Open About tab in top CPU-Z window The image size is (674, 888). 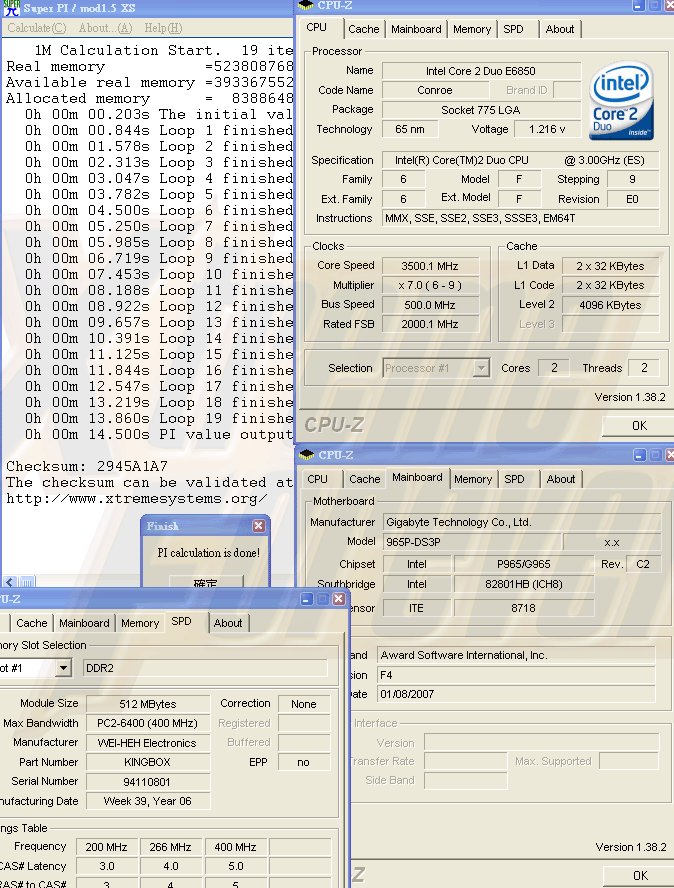pos(560,29)
